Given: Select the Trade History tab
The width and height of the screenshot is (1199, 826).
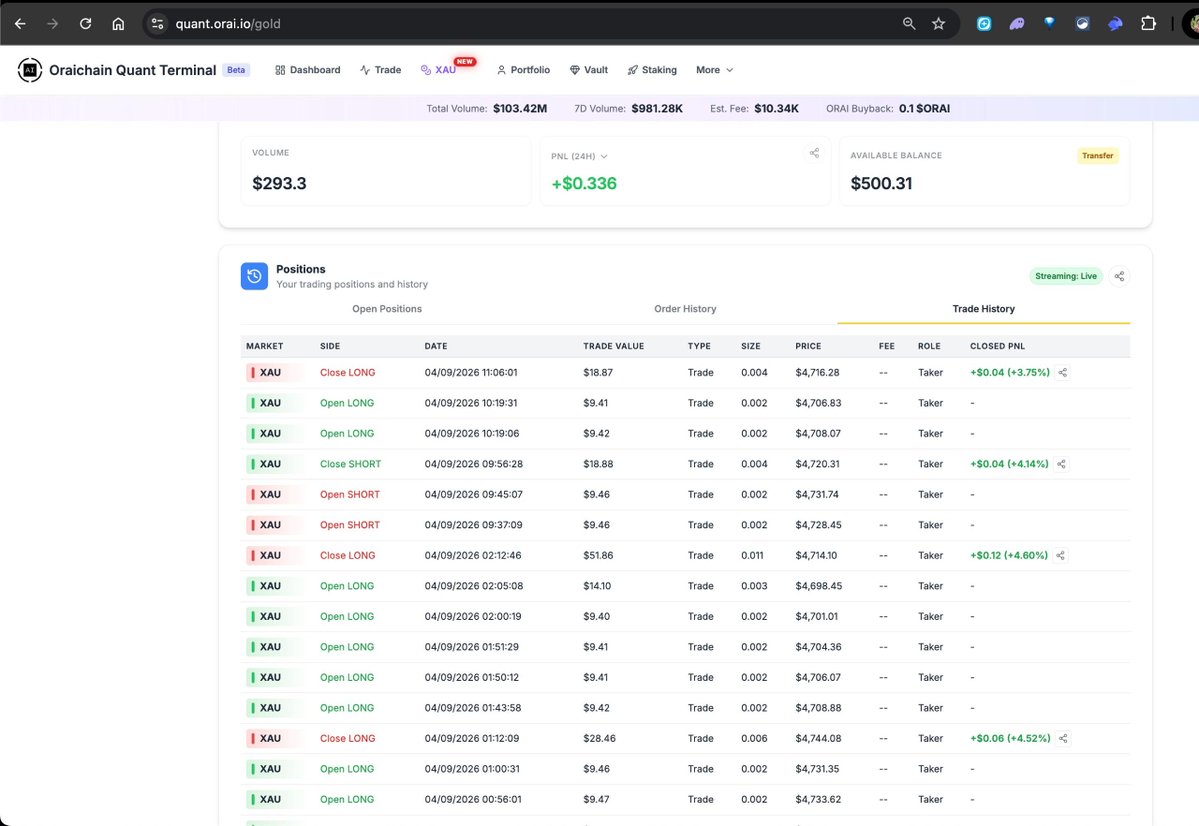Looking at the screenshot, I should pyautogui.click(x=983, y=309).
